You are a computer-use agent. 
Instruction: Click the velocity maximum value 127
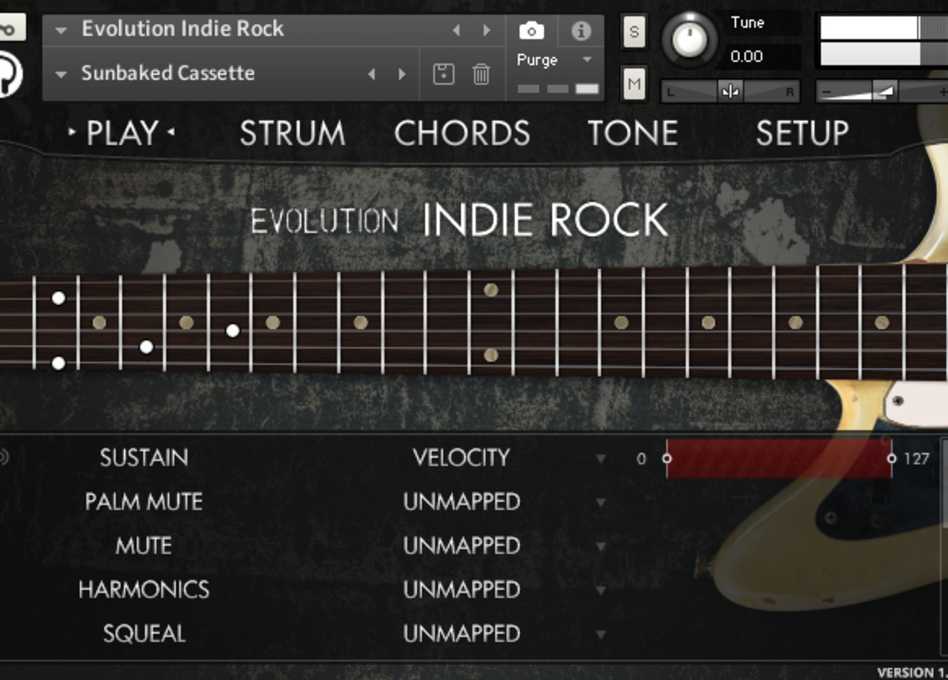pyautogui.click(x=917, y=459)
